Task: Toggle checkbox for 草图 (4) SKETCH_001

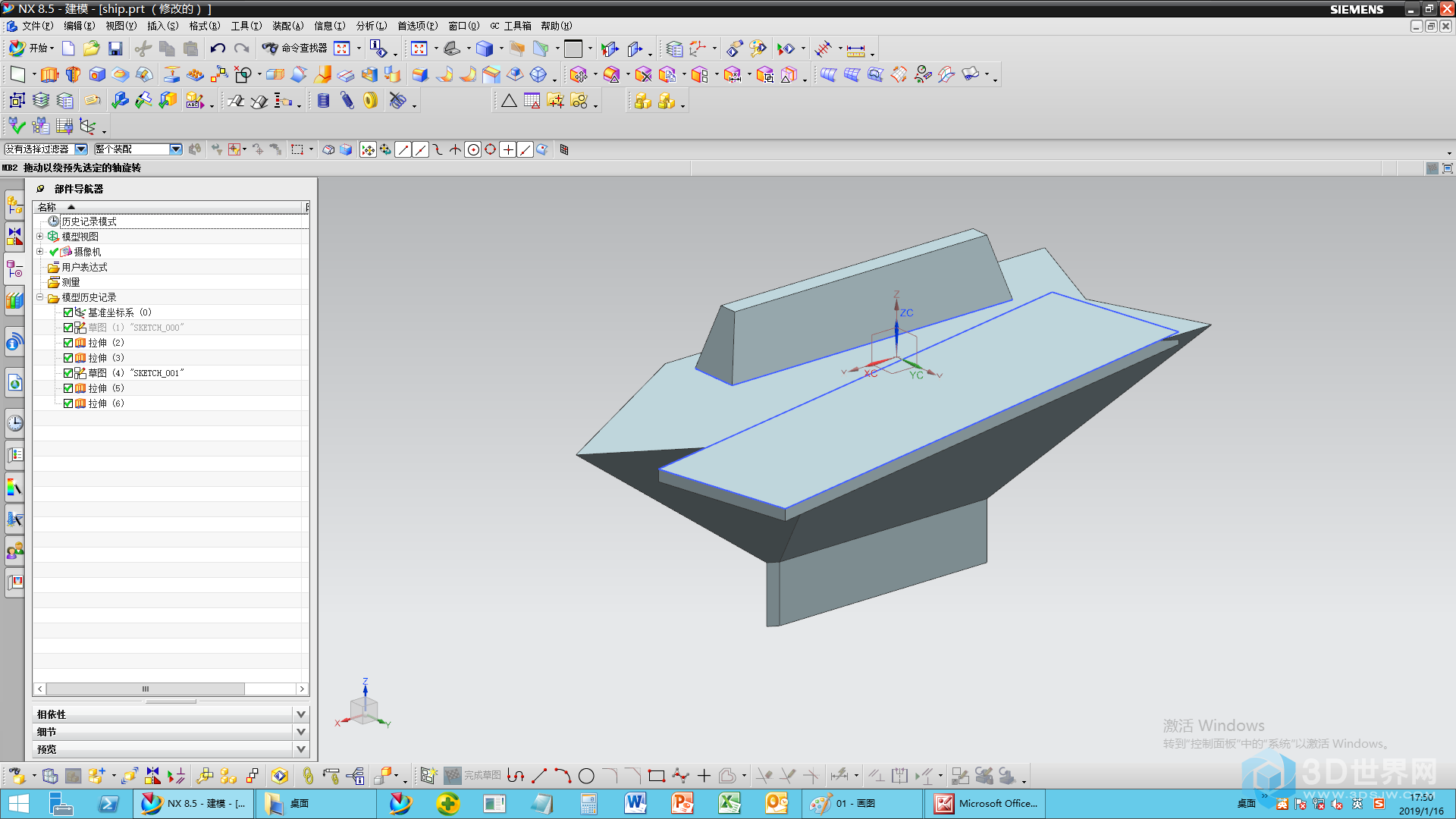Action: 68,373
